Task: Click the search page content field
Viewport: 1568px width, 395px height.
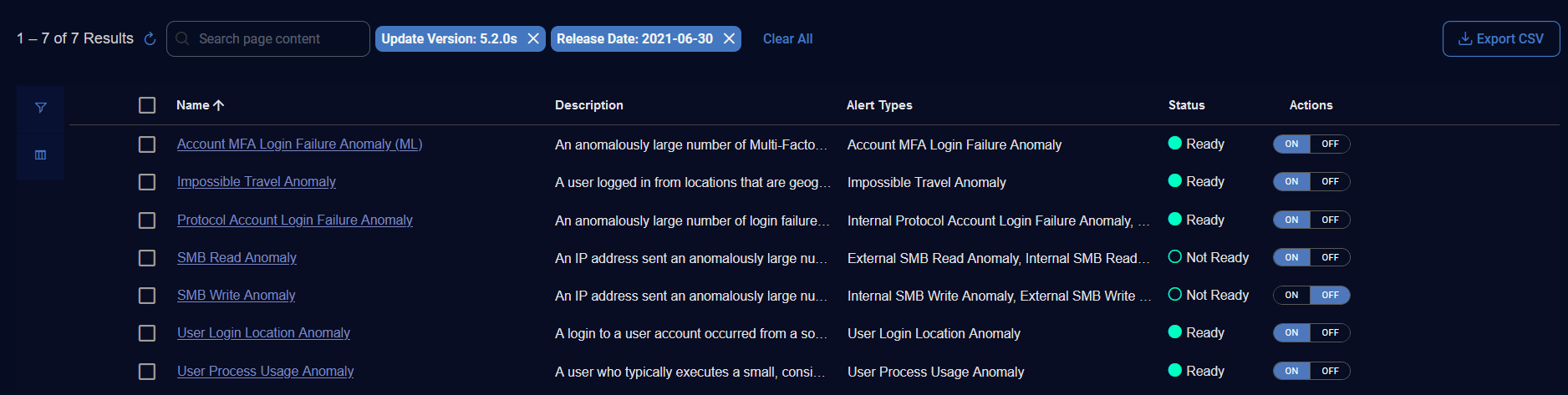Action: point(276,39)
